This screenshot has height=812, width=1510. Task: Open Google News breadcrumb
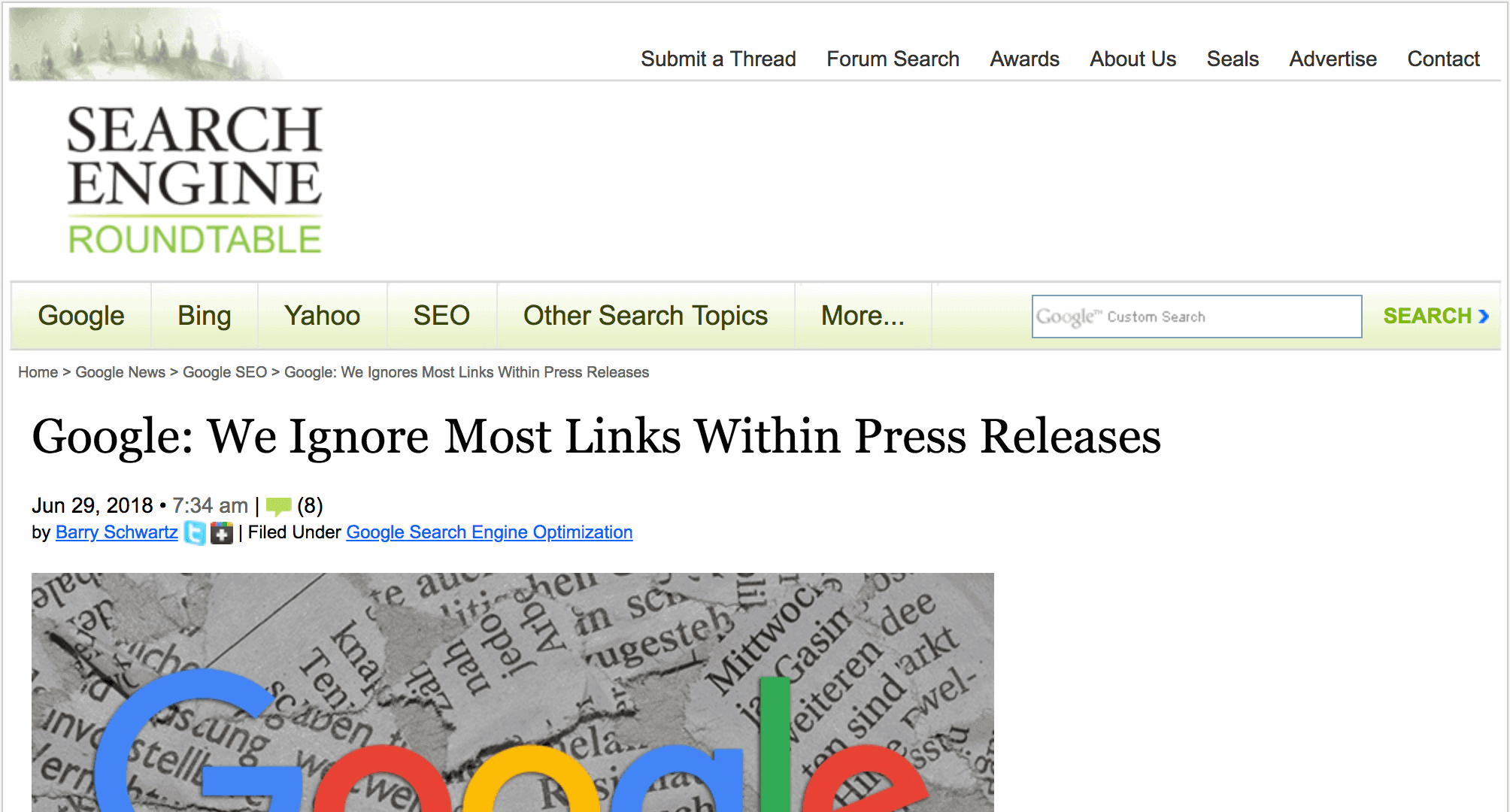(x=120, y=372)
